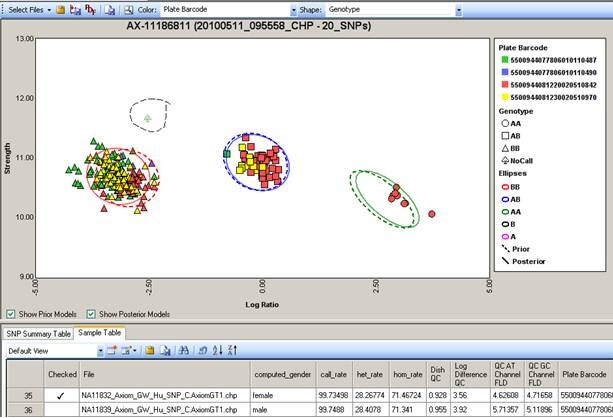Click row header number 35
Image resolution: width=613 pixels, height=418 pixels.
[28, 396]
